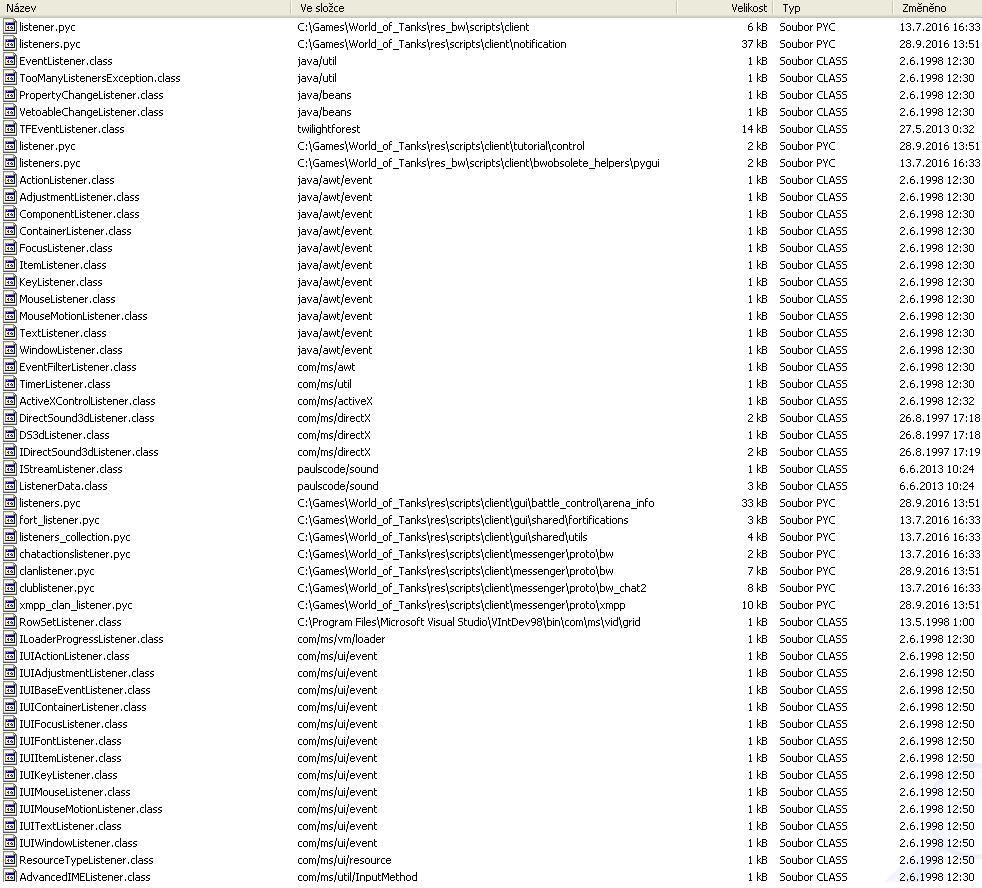The image size is (982, 888).
Task: Click the icon of DirectSound3dListener.class
Action: pyautogui.click(x=9, y=418)
